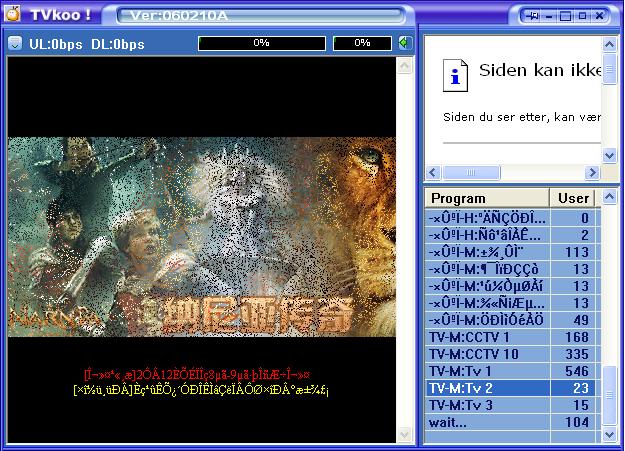
Task: Click the info page icon in browser pane
Action: (x=455, y=75)
